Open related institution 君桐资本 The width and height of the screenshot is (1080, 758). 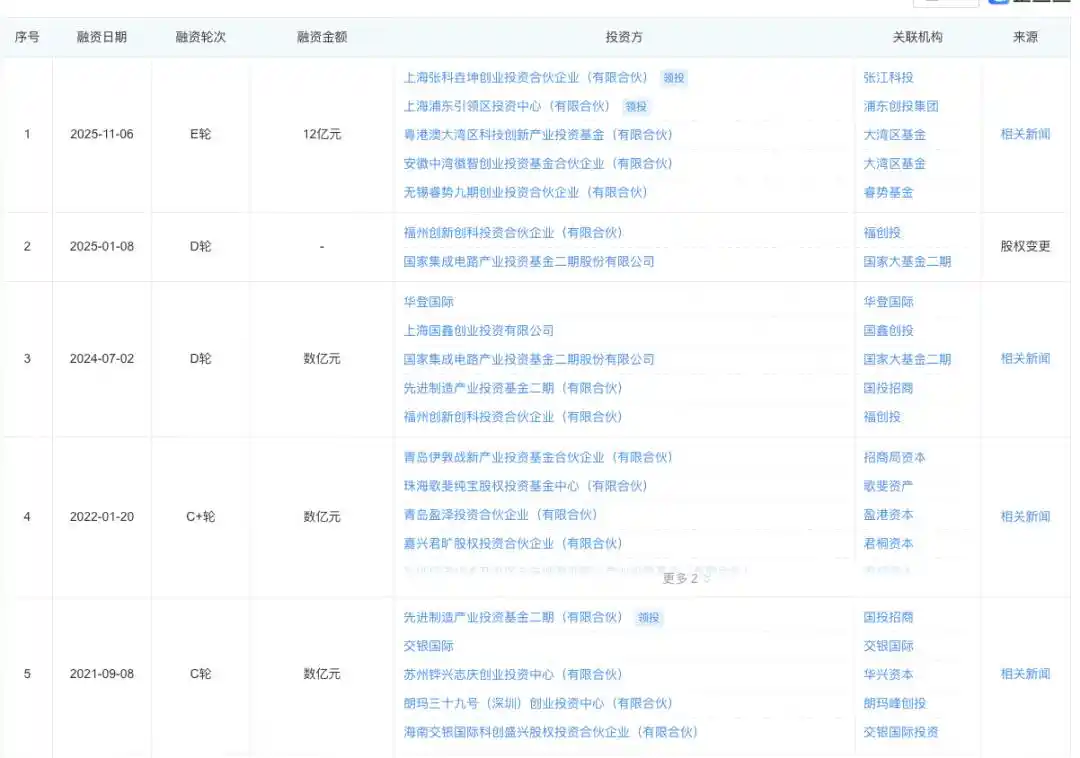(x=889, y=544)
